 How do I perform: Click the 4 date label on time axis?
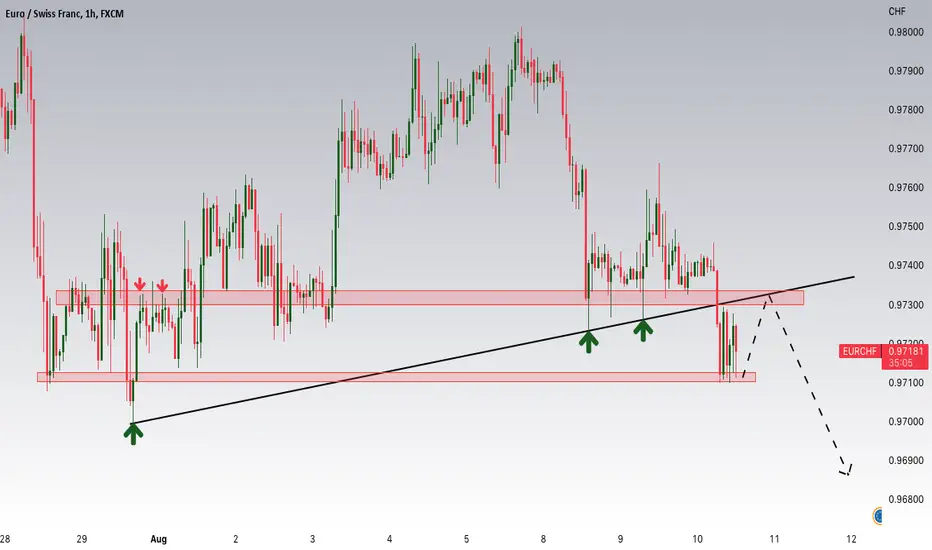tap(389, 539)
